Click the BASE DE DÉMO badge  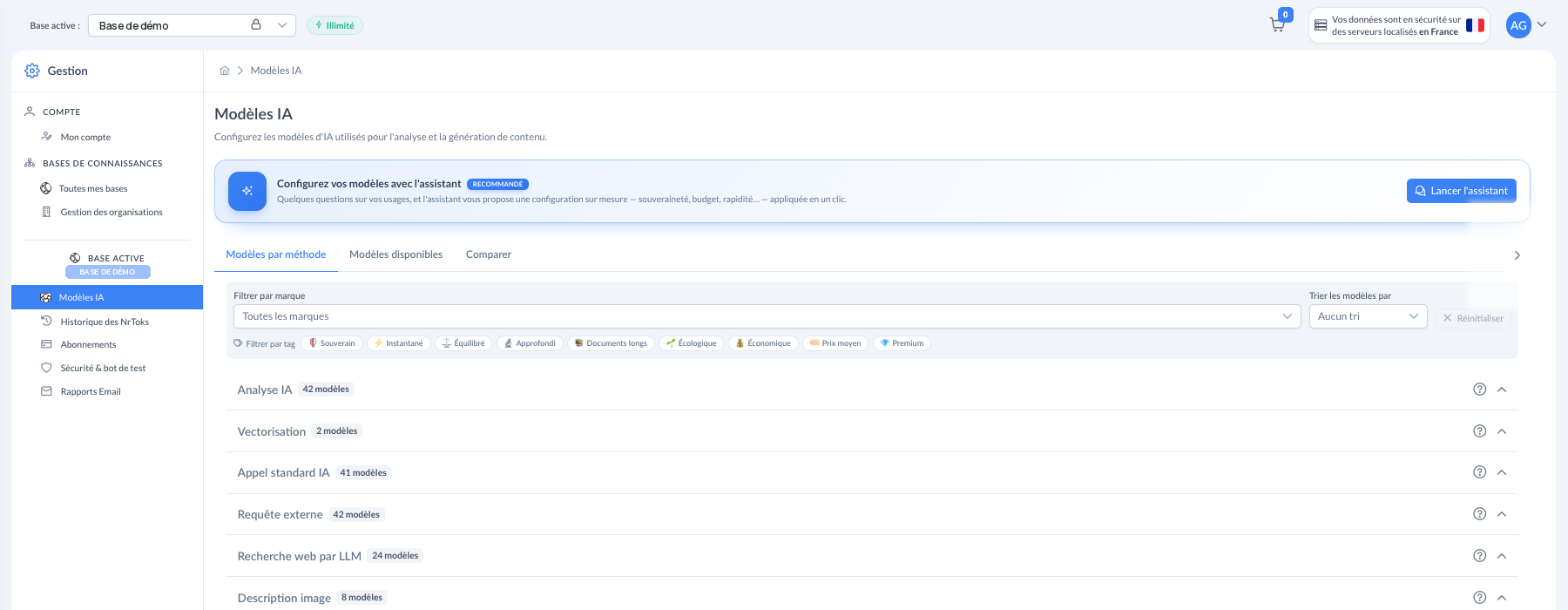point(108,272)
